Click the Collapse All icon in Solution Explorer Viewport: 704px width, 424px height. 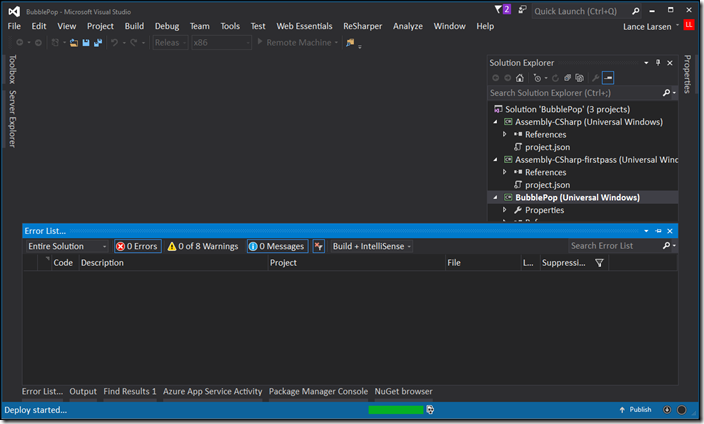pyautogui.click(x=568, y=78)
